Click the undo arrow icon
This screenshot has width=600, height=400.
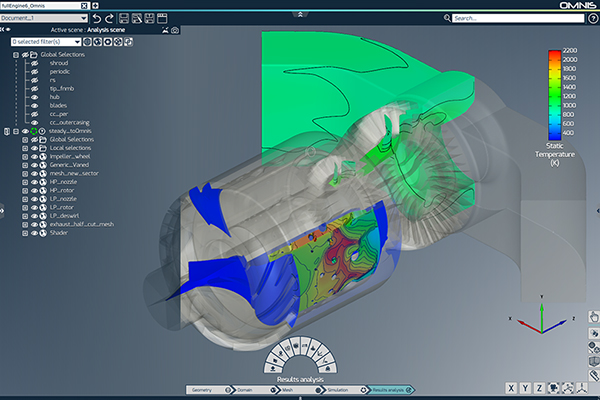(97, 18)
